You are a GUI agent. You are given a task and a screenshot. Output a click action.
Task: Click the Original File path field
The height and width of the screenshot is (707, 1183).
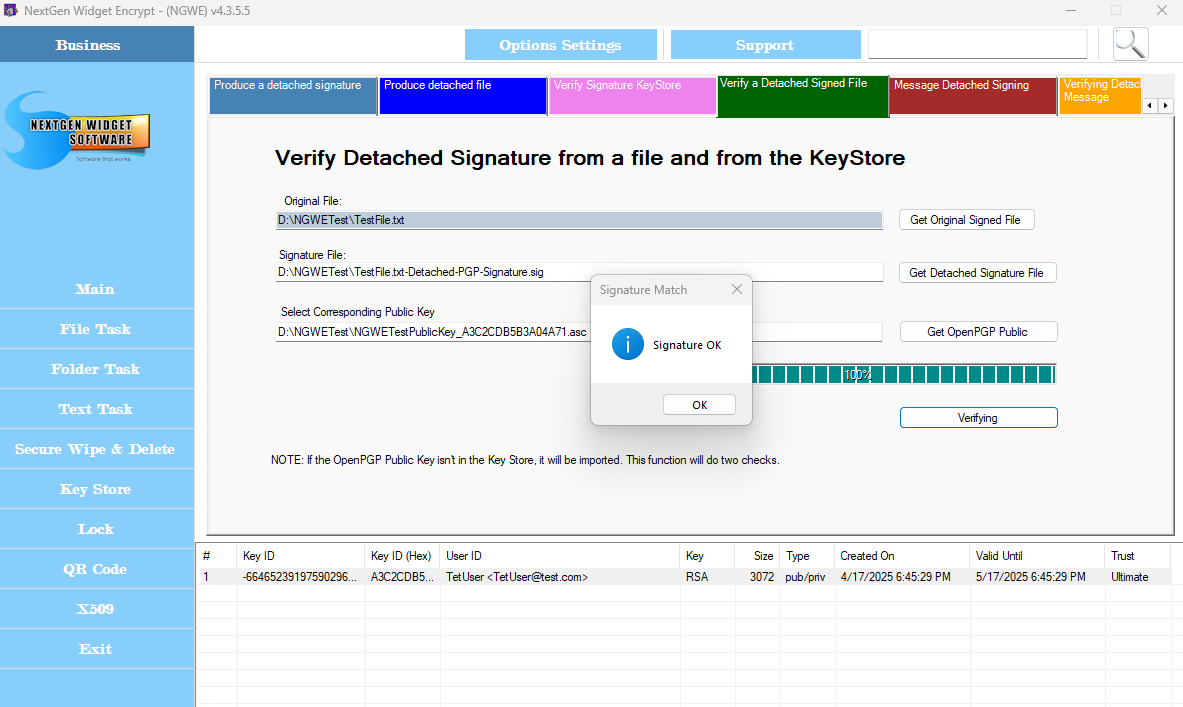click(579, 220)
